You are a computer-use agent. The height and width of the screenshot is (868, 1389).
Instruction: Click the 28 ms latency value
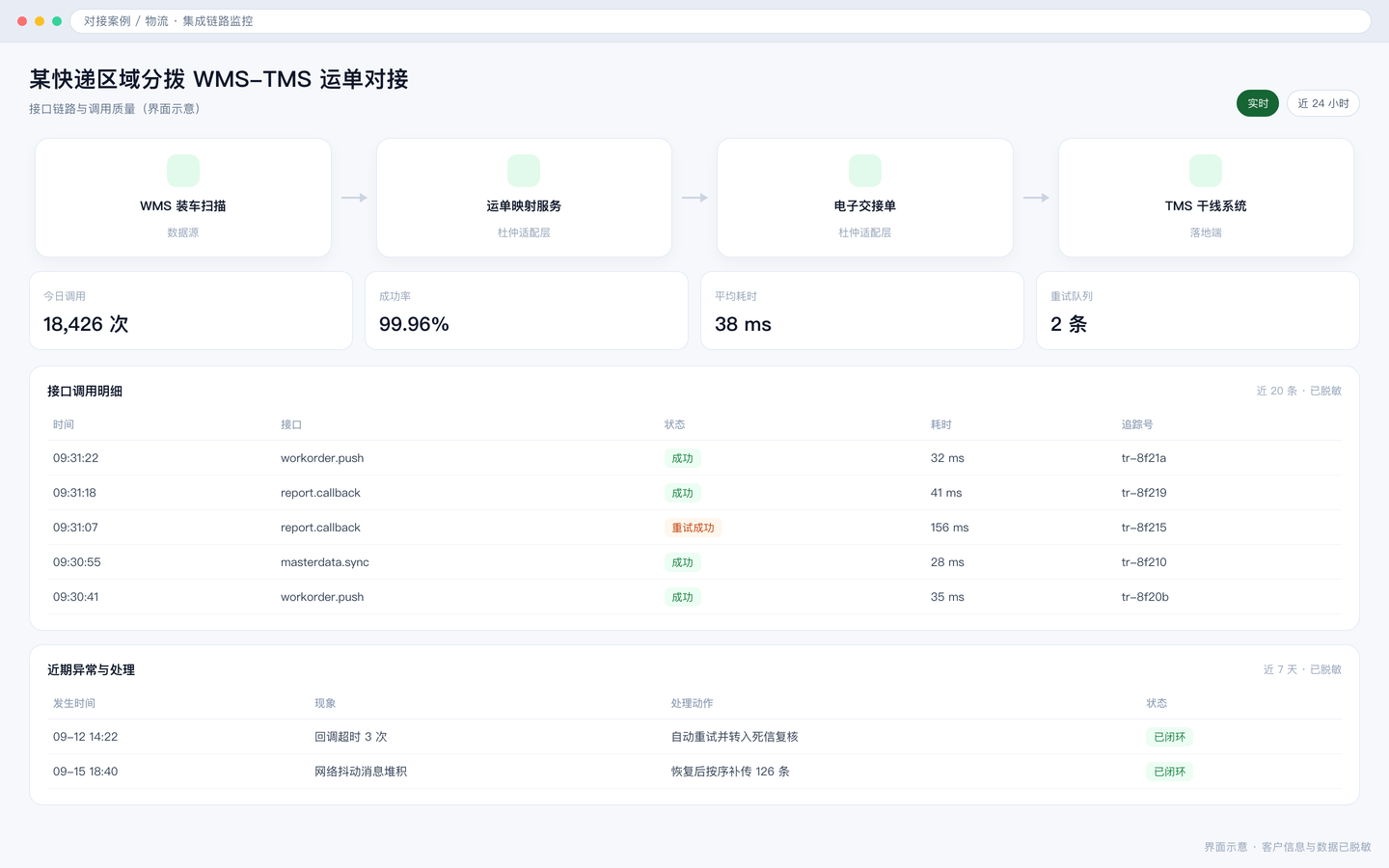947,562
